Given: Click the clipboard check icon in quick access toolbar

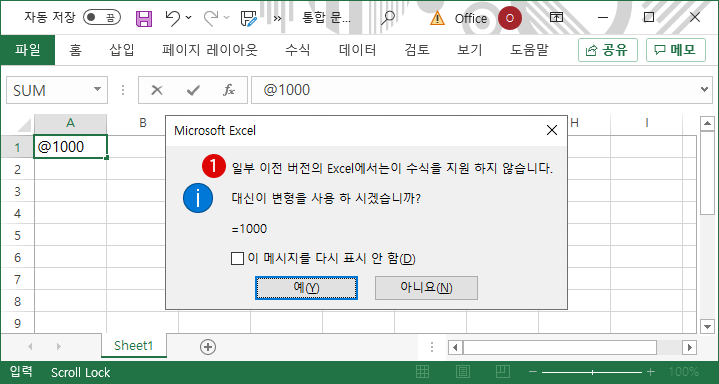Looking at the screenshot, I should click(249, 18).
